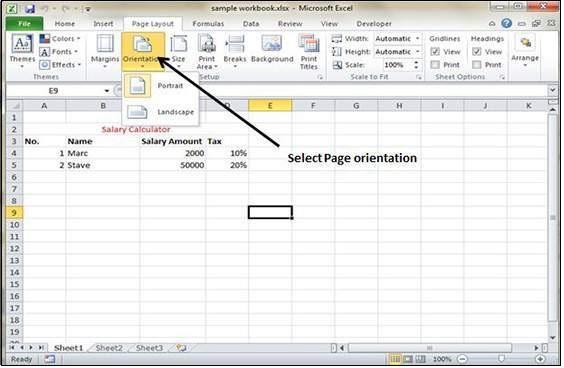Switch to Sheet2 tab
This screenshot has height=368, width=564.
coord(109,348)
